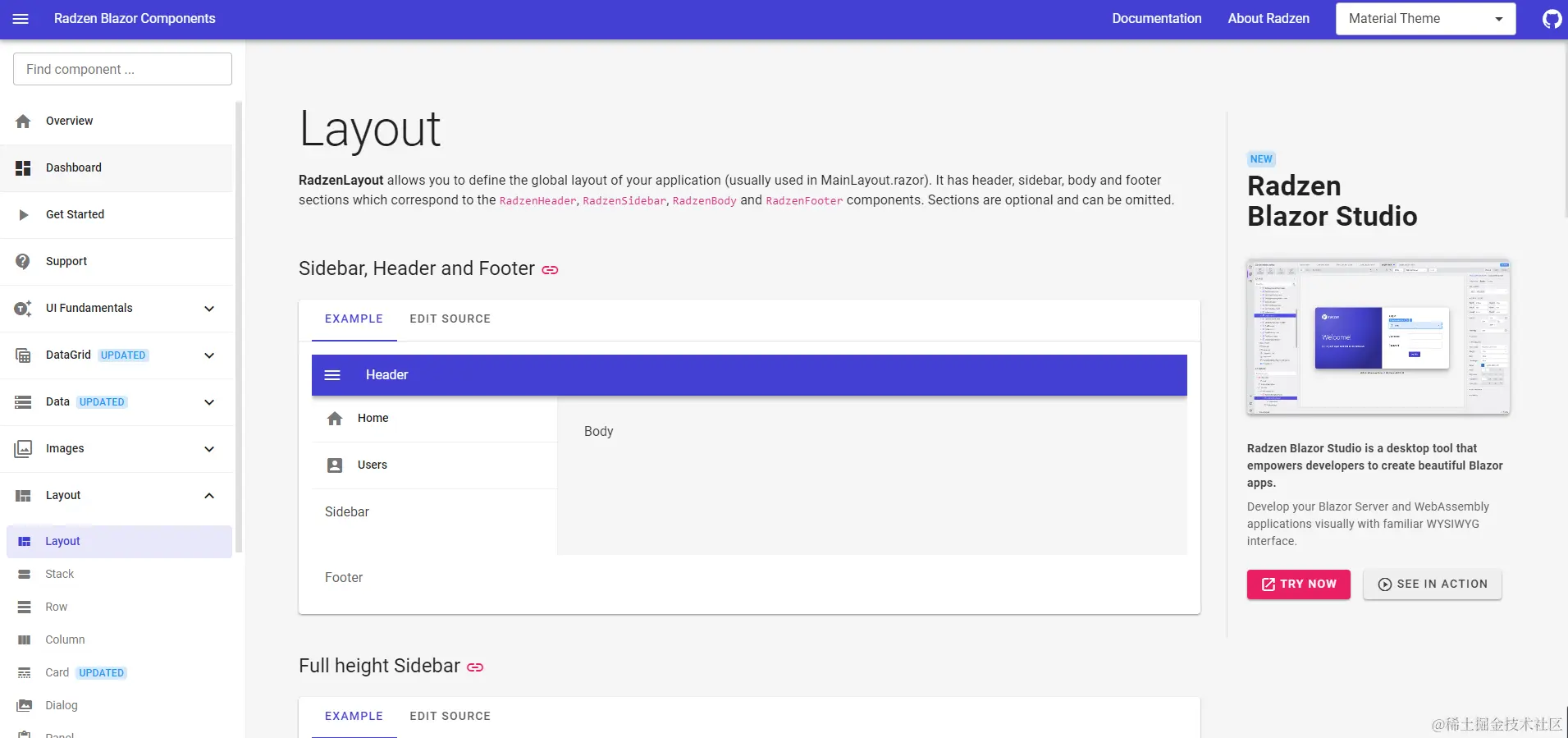Expand the Data section chevron
The height and width of the screenshot is (738, 1568).
click(209, 402)
